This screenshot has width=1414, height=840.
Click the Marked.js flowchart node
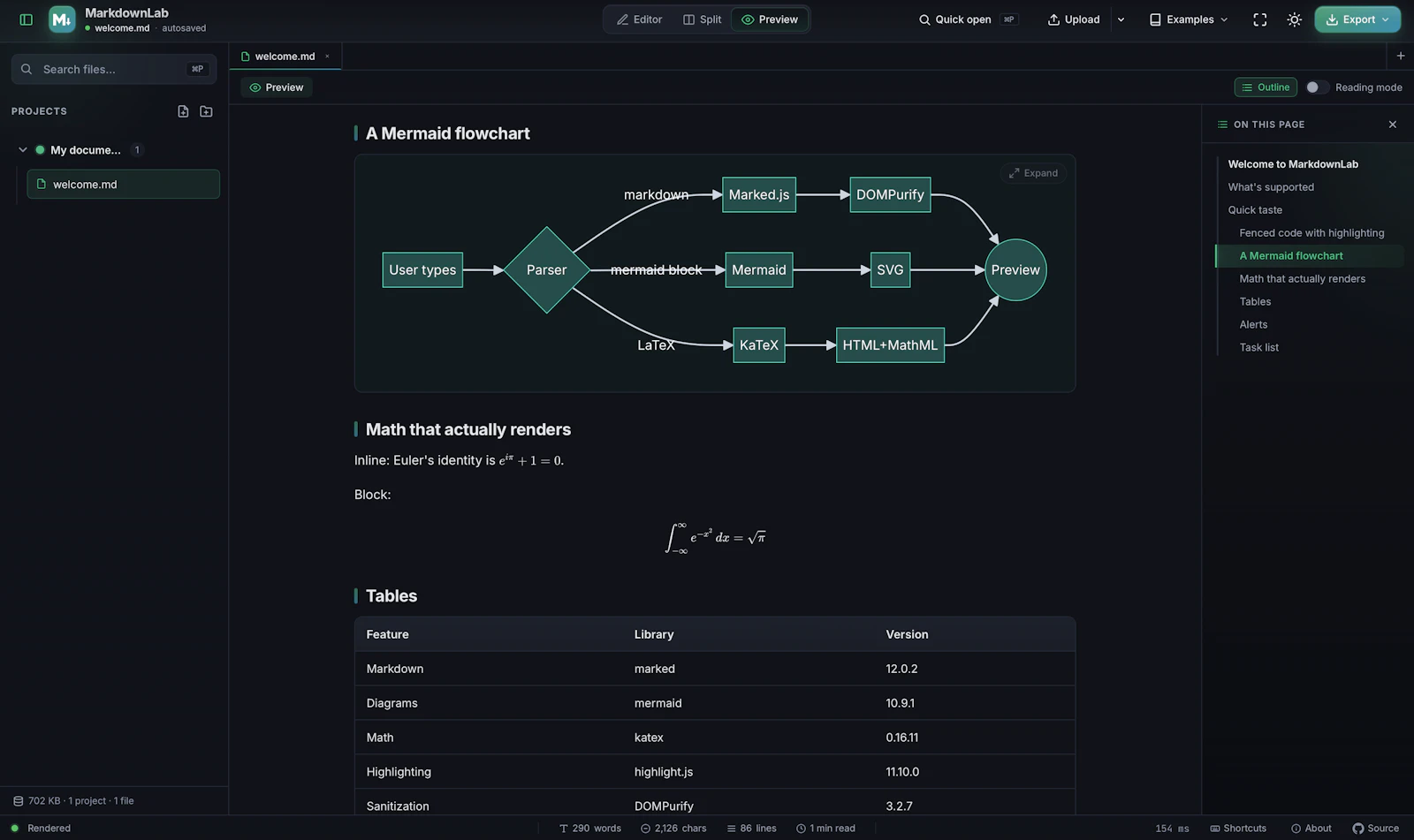(759, 195)
